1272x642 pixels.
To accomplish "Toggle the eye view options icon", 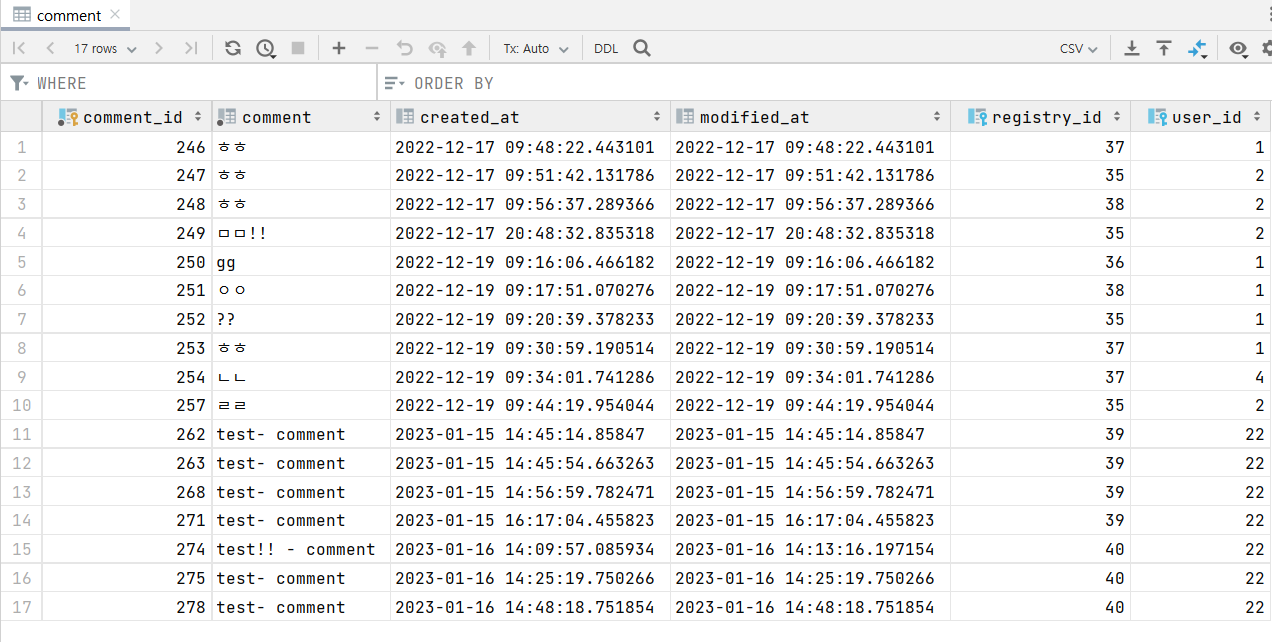I will (x=1238, y=48).
